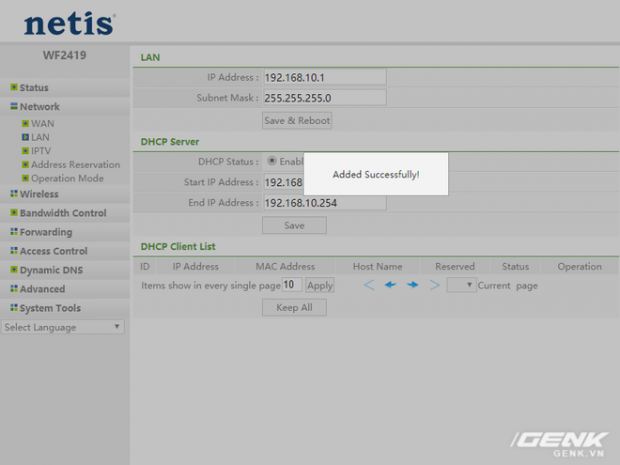Open the Operation Mode page
620x465 pixels.
(x=67, y=179)
